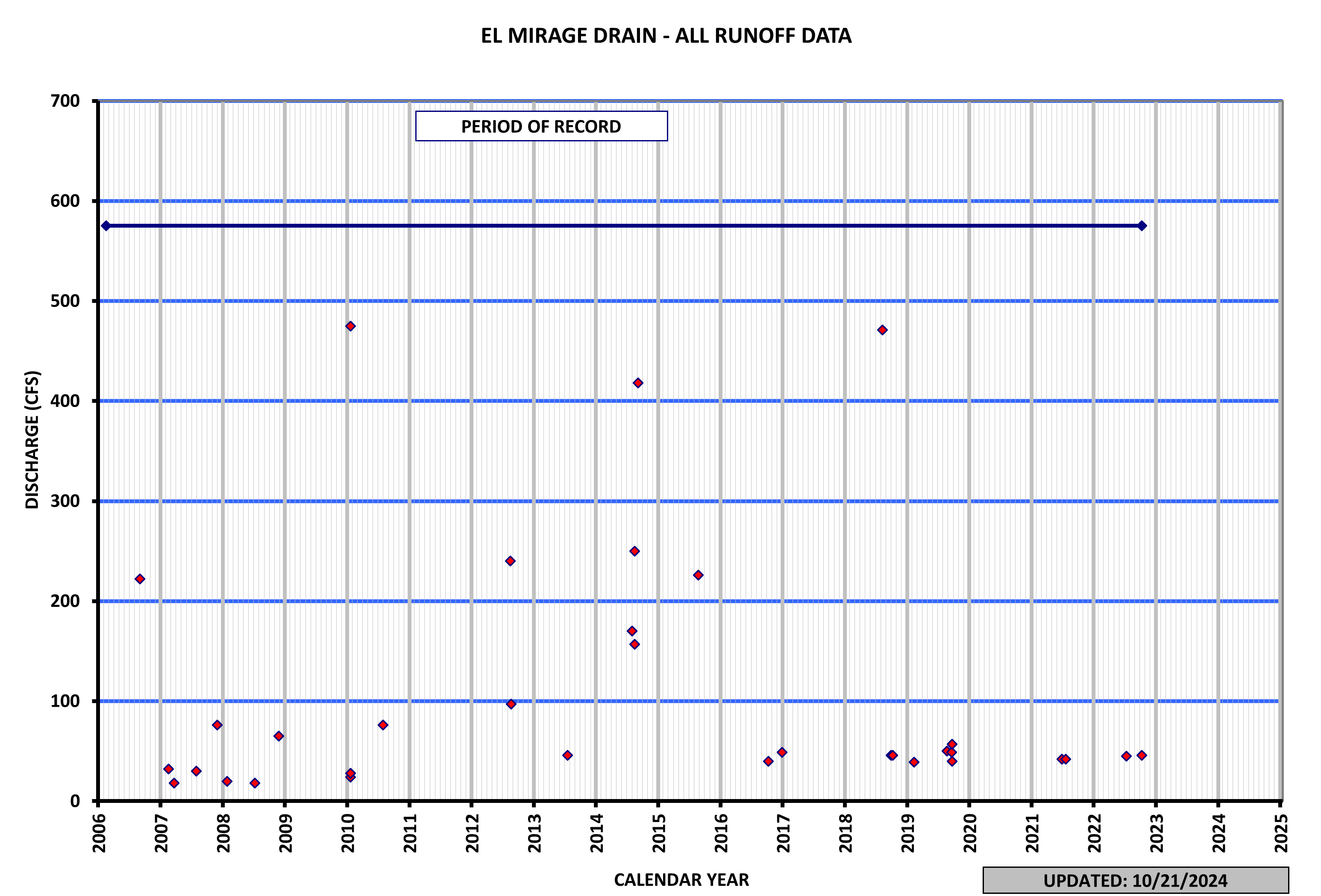
Task: Select the 2006 year label
Action: [99, 833]
